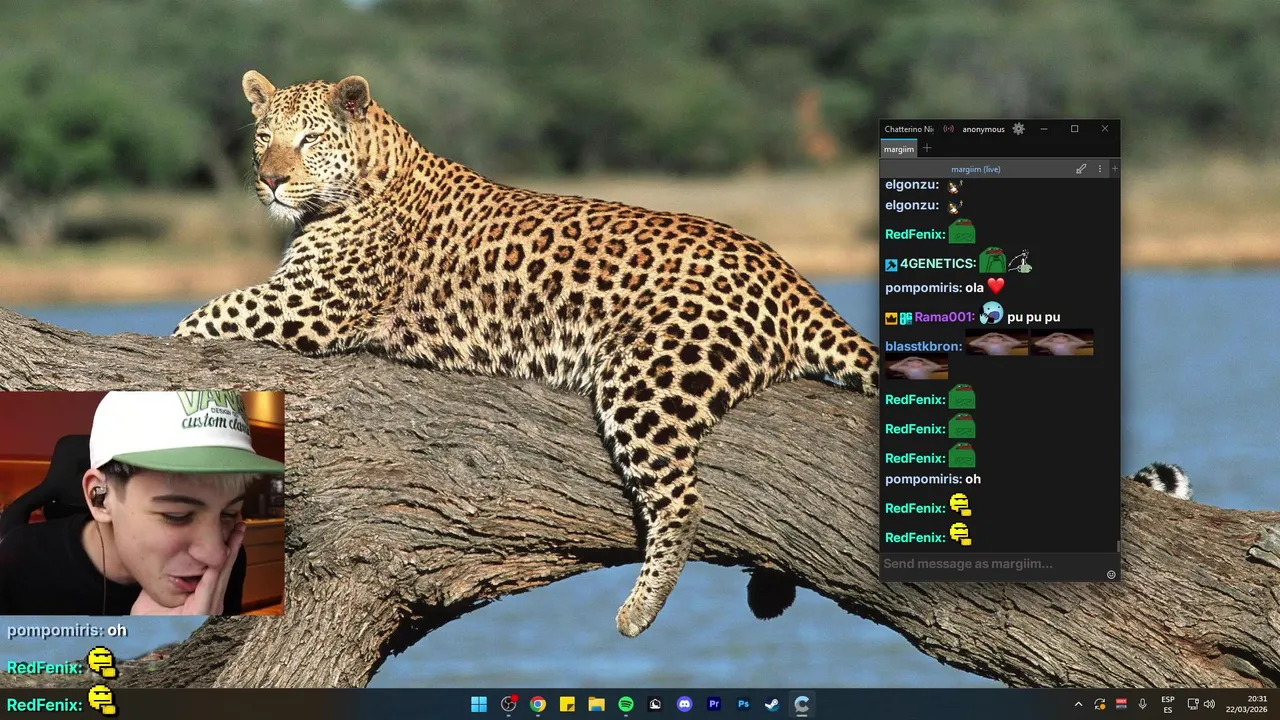The width and height of the screenshot is (1280, 720).
Task: Click the crown badge beside Rama001
Action: [x=891, y=318]
